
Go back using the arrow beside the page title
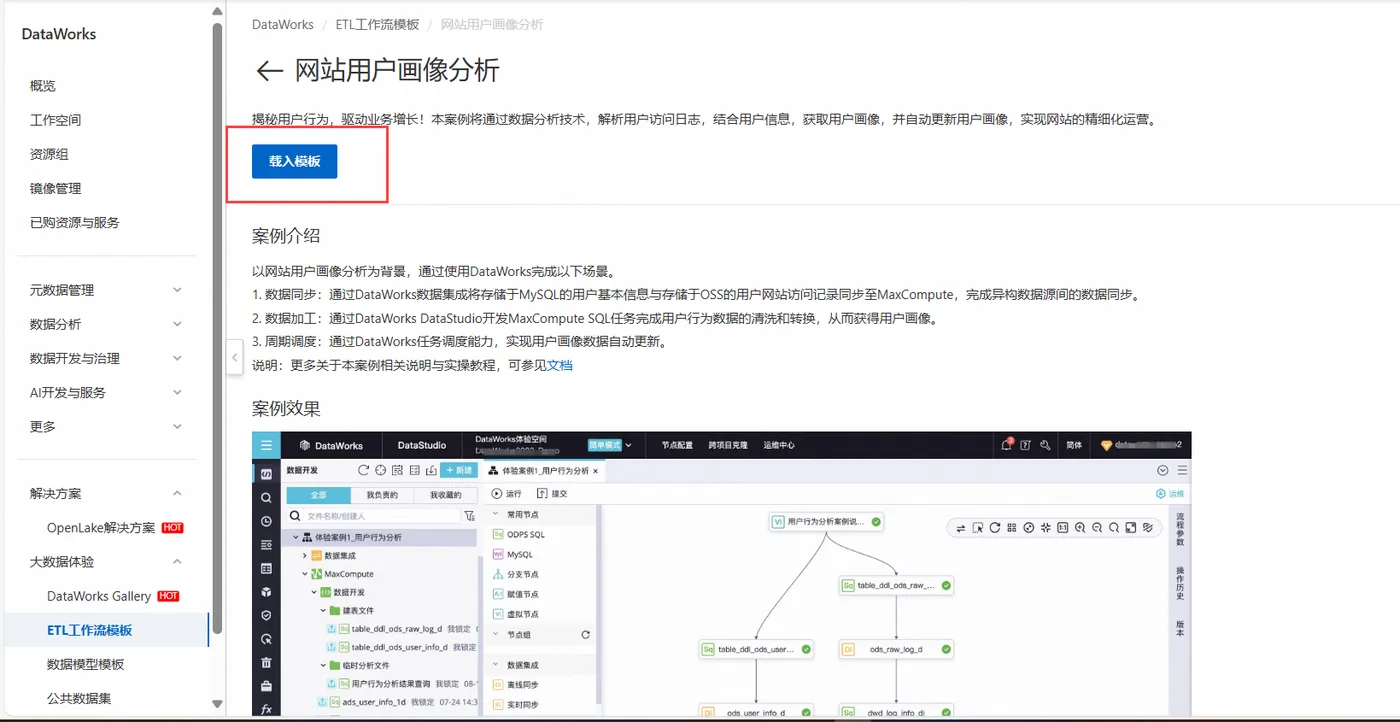pos(270,71)
